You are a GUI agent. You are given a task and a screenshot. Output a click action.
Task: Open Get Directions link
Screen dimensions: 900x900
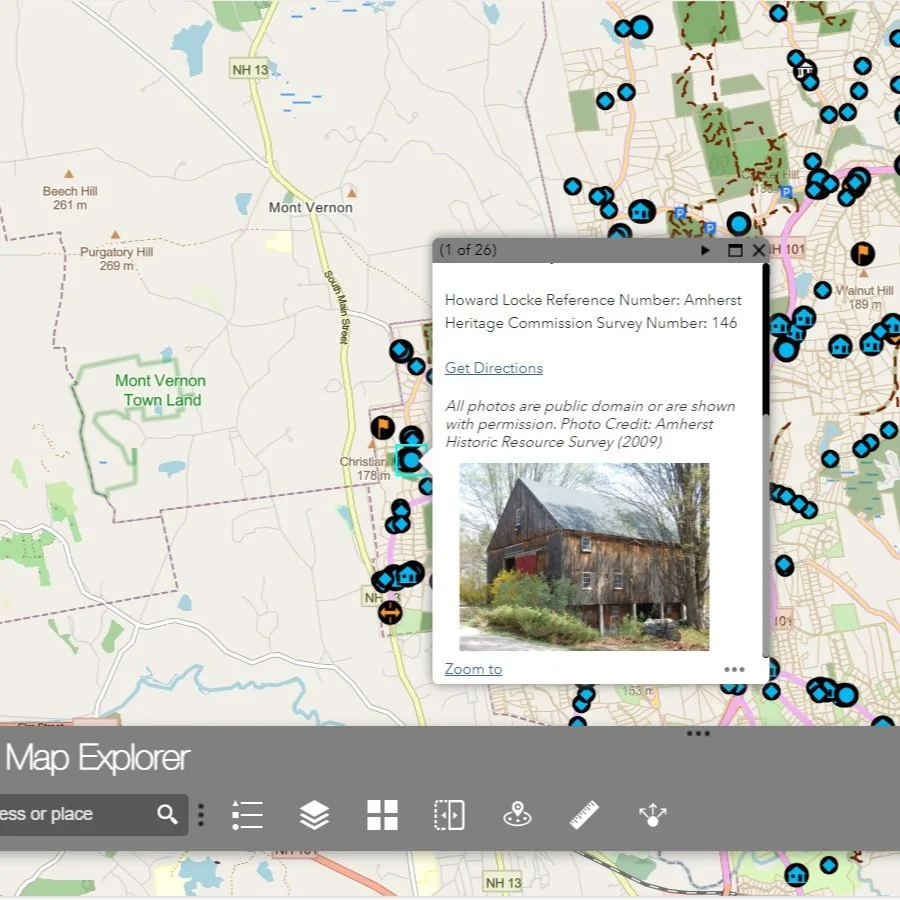pos(494,368)
